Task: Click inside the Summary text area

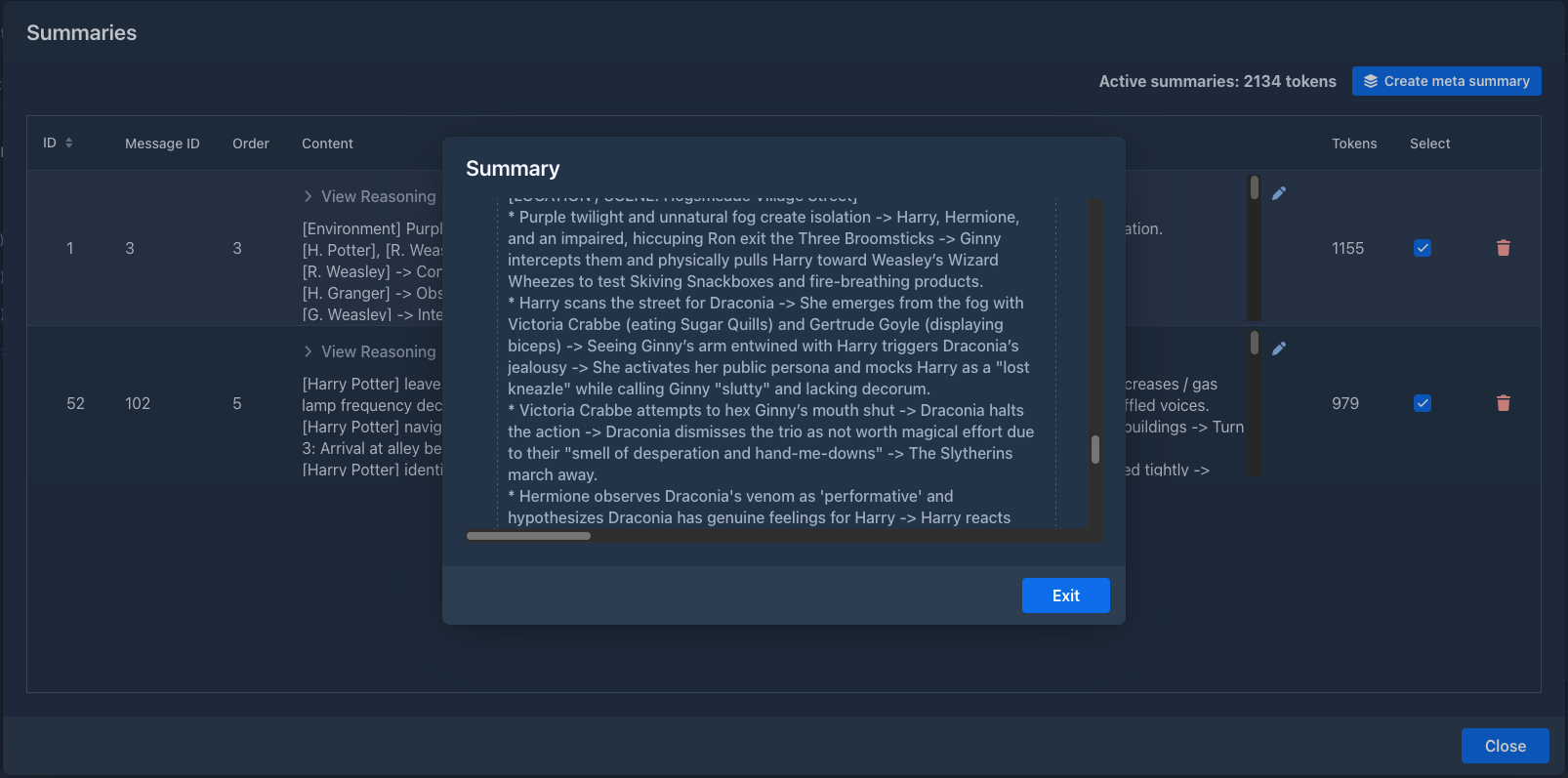Action: pos(776,363)
